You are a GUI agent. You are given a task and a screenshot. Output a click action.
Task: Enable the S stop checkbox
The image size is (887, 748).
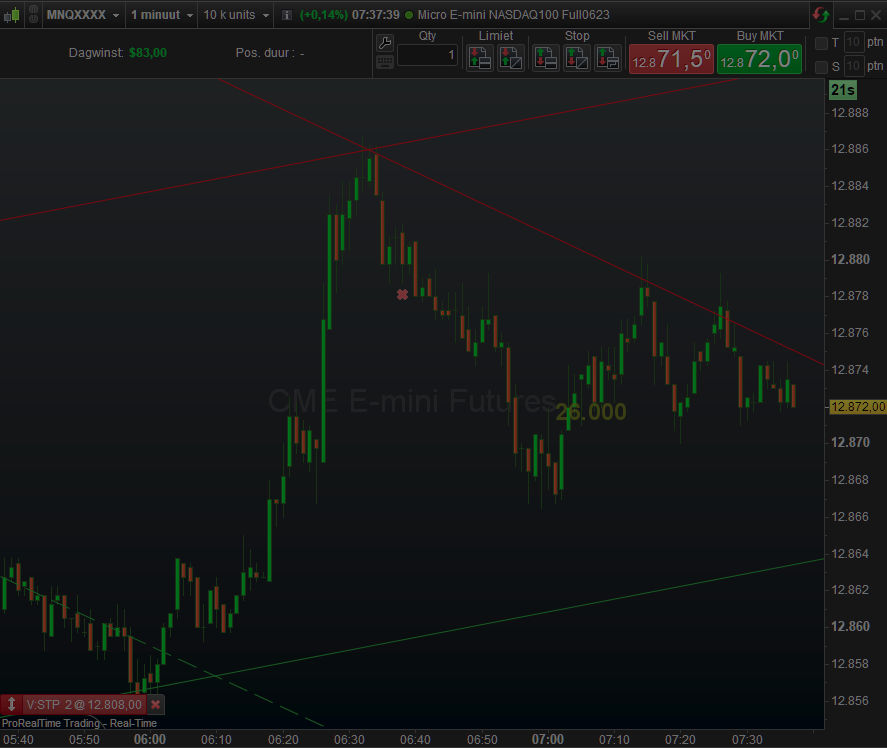tap(821, 67)
